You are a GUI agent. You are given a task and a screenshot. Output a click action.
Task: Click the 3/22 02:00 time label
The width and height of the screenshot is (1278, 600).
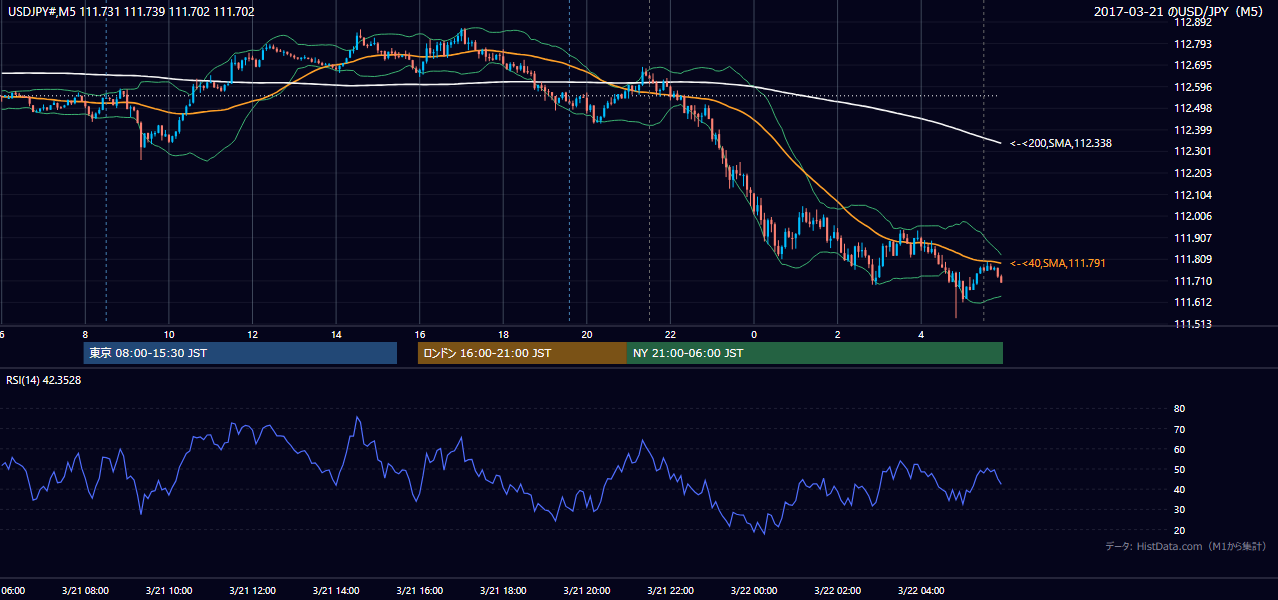[x=838, y=591]
